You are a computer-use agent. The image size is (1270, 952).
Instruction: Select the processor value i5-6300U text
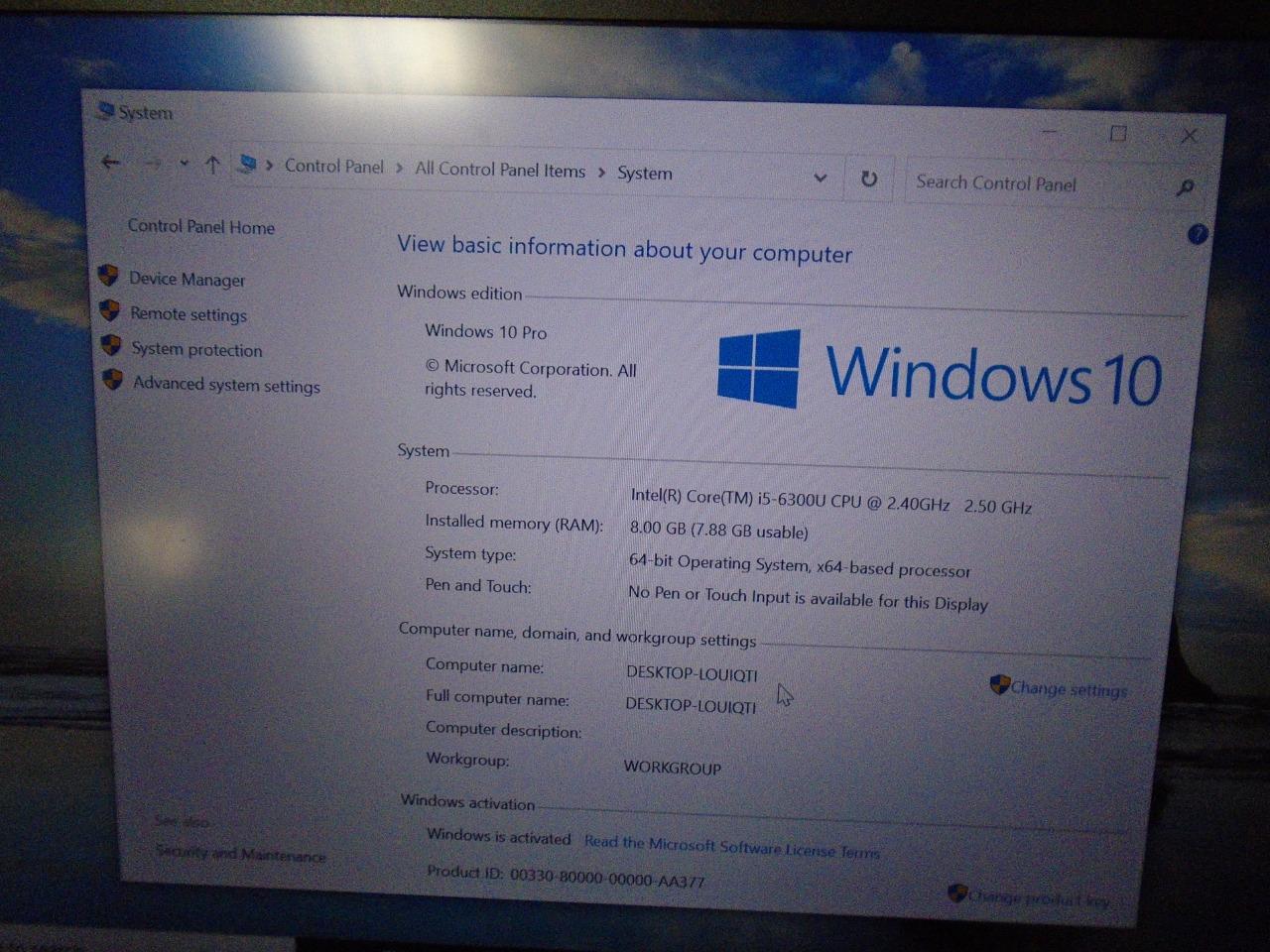[x=831, y=501]
